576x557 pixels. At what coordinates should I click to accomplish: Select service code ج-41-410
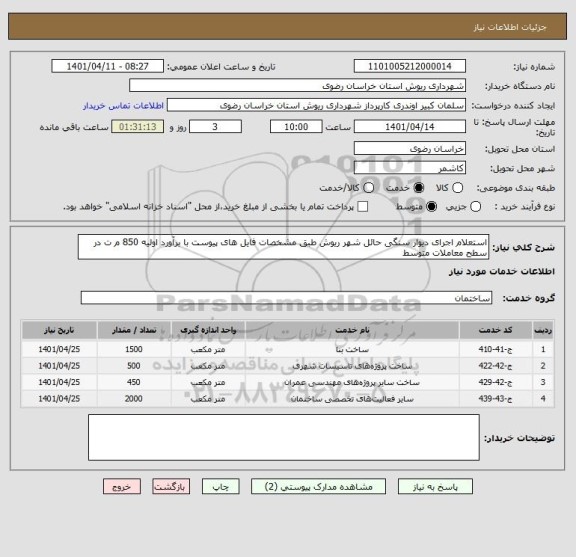[496, 349]
